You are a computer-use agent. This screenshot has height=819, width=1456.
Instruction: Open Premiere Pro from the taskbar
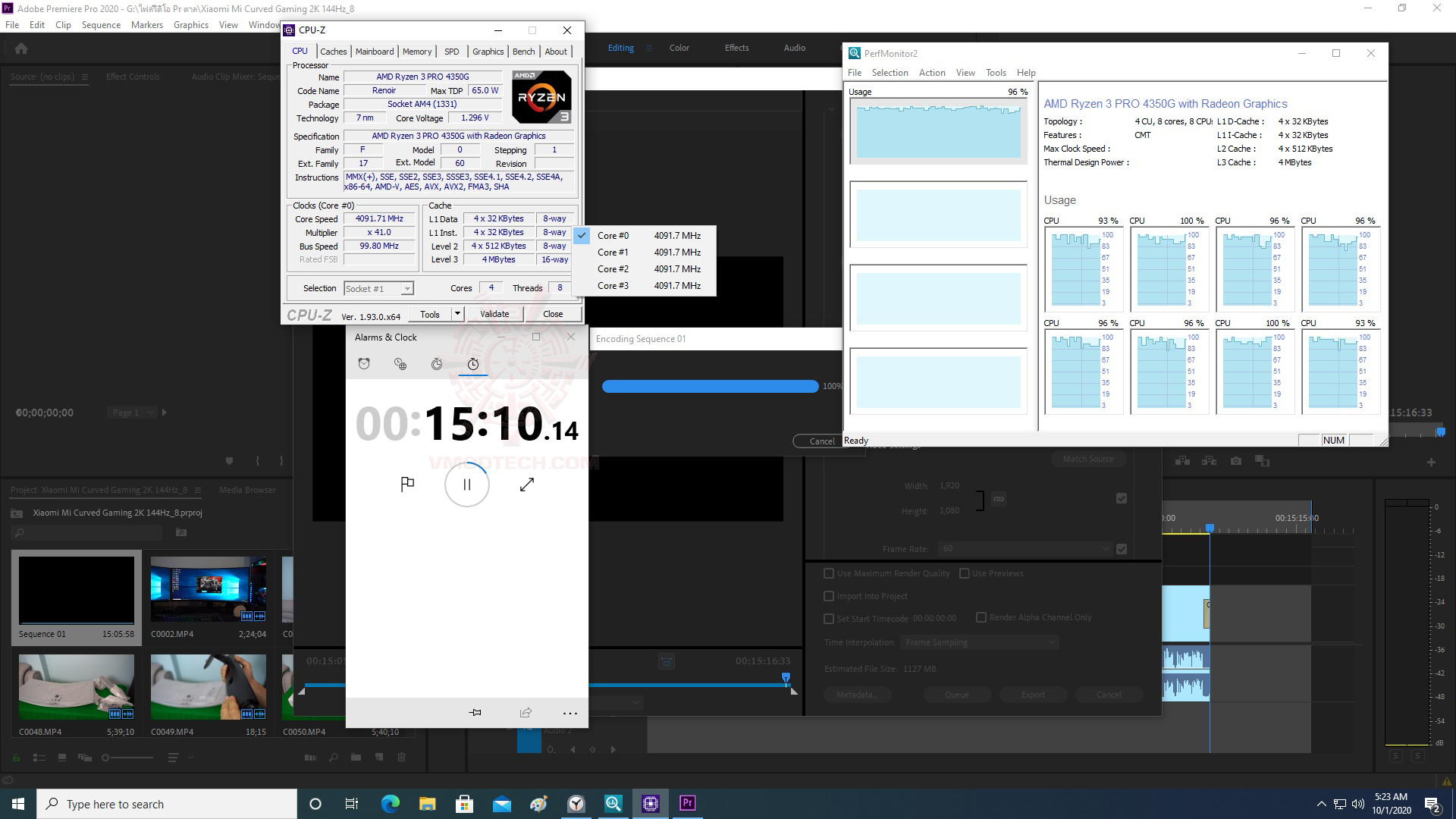coord(687,803)
